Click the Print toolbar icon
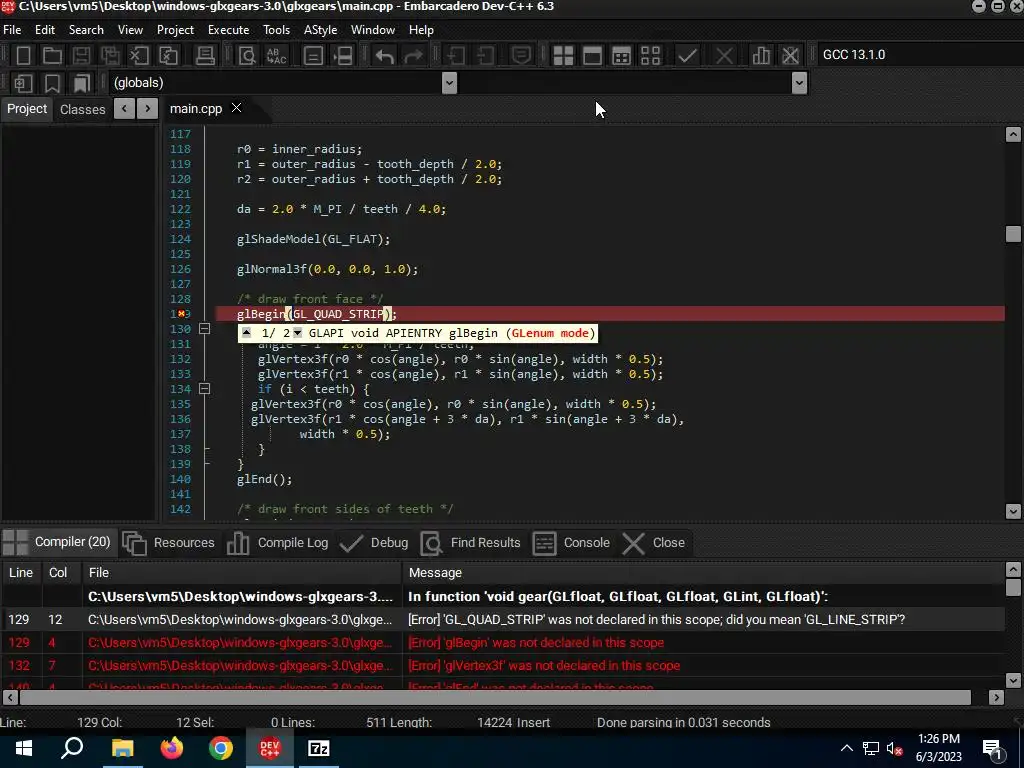The width and height of the screenshot is (1024, 768). [x=205, y=56]
